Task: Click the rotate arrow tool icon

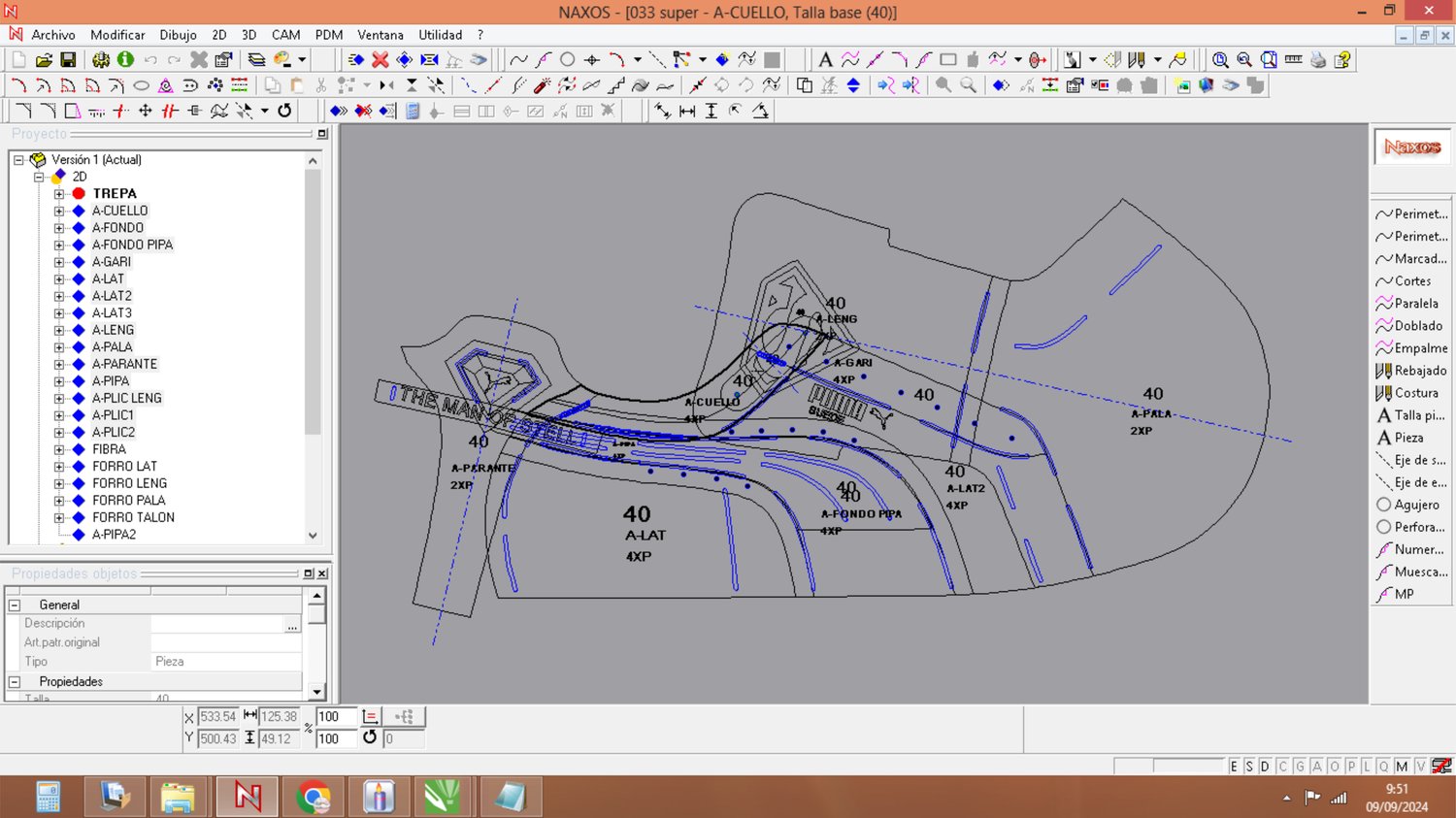Action: (284, 111)
